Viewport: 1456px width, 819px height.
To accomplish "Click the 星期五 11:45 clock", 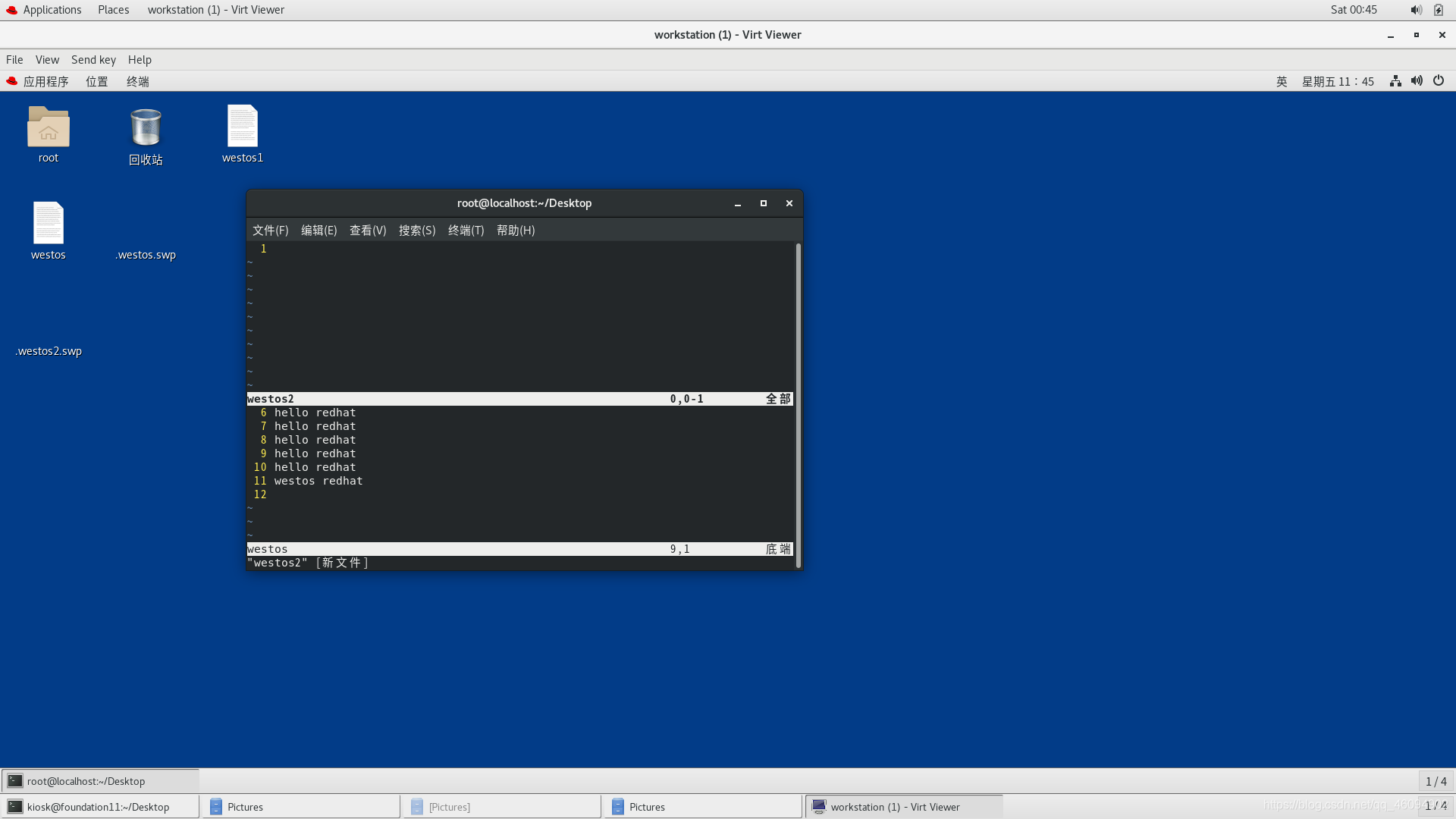I will (x=1338, y=81).
